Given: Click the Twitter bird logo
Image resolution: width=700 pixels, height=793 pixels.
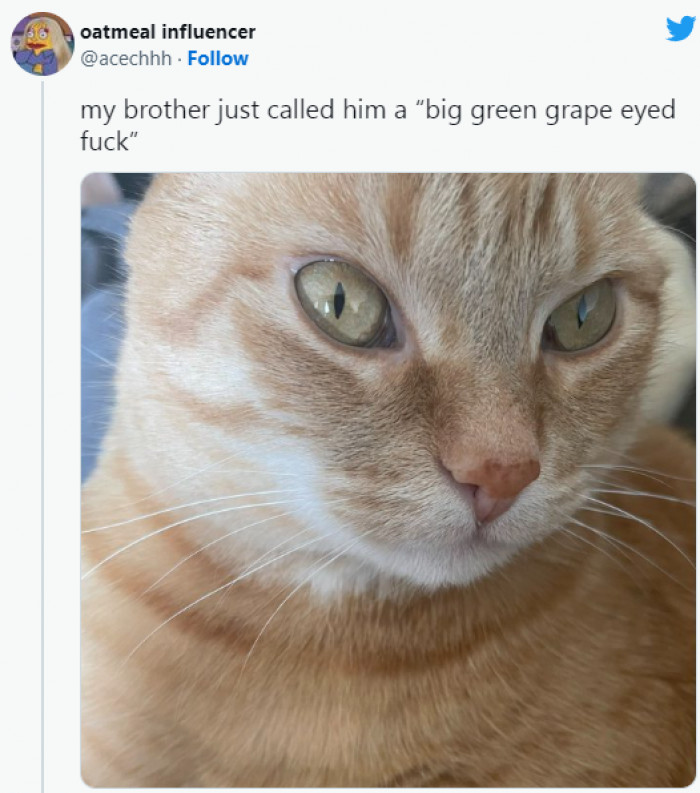Looking at the screenshot, I should click(x=680, y=28).
